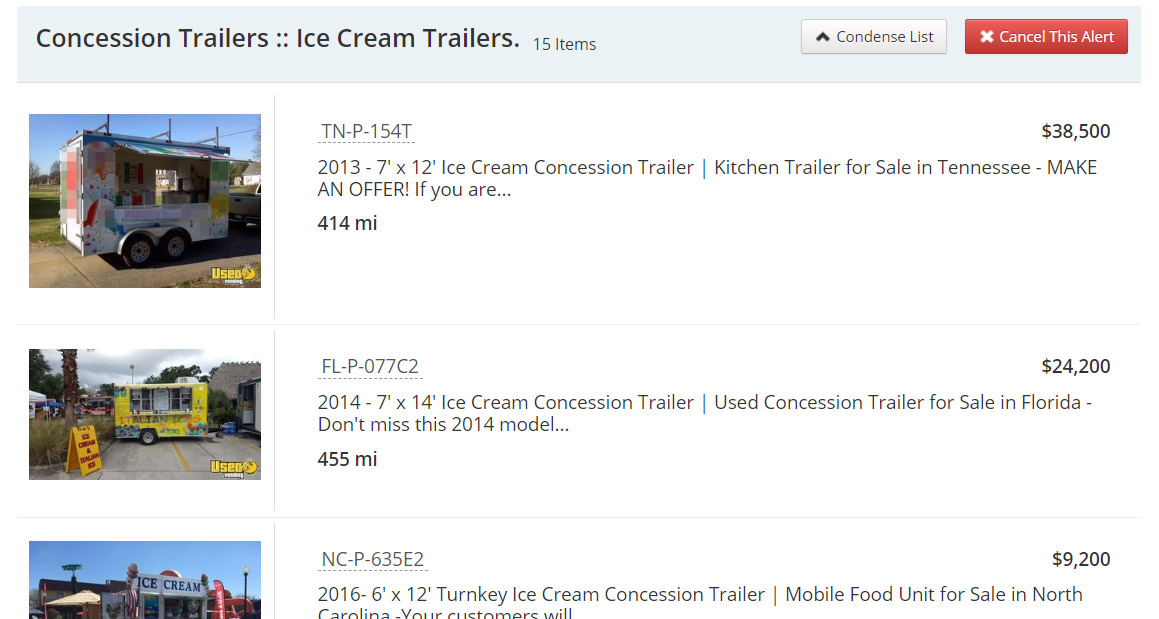This screenshot has height=619, width=1159.
Task: Click the up-chevron icon on Condense List
Action: pyautogui.click(x=823, y=37)
